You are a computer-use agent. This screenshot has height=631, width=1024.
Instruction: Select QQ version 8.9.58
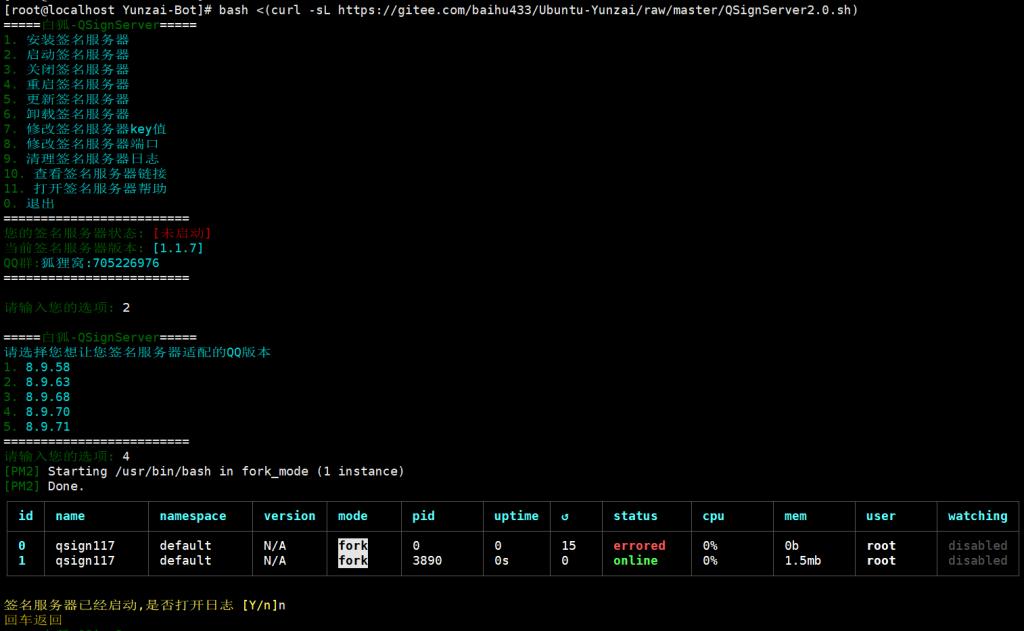(47, 367)
